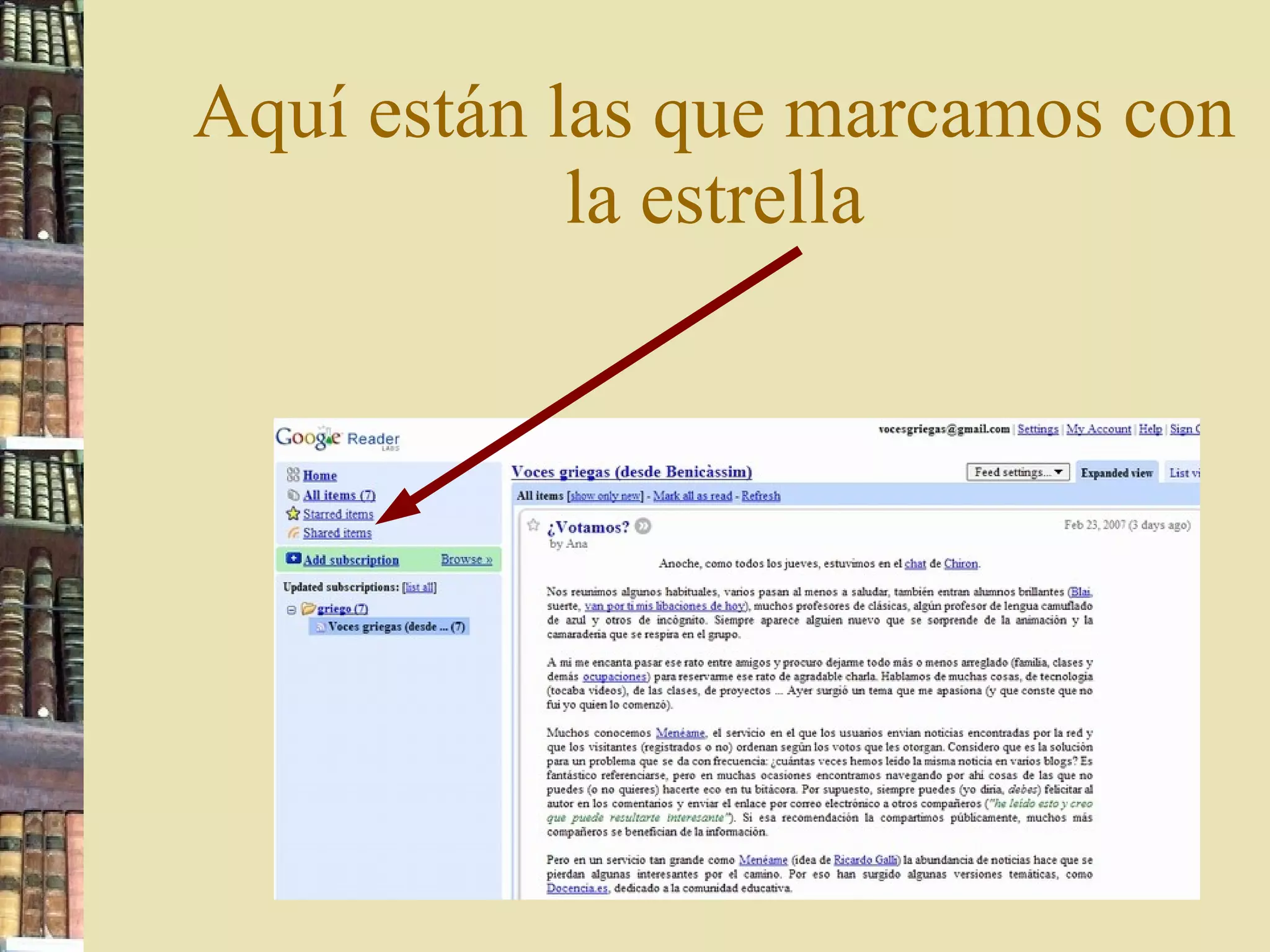
Task: Open Shared items link
Action: (337, 533)
